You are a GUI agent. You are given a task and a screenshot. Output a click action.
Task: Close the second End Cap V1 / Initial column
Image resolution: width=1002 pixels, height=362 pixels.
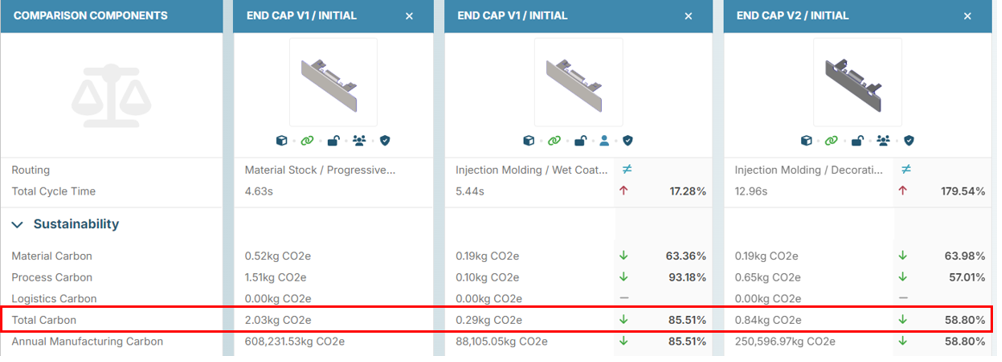click(688, 16)
